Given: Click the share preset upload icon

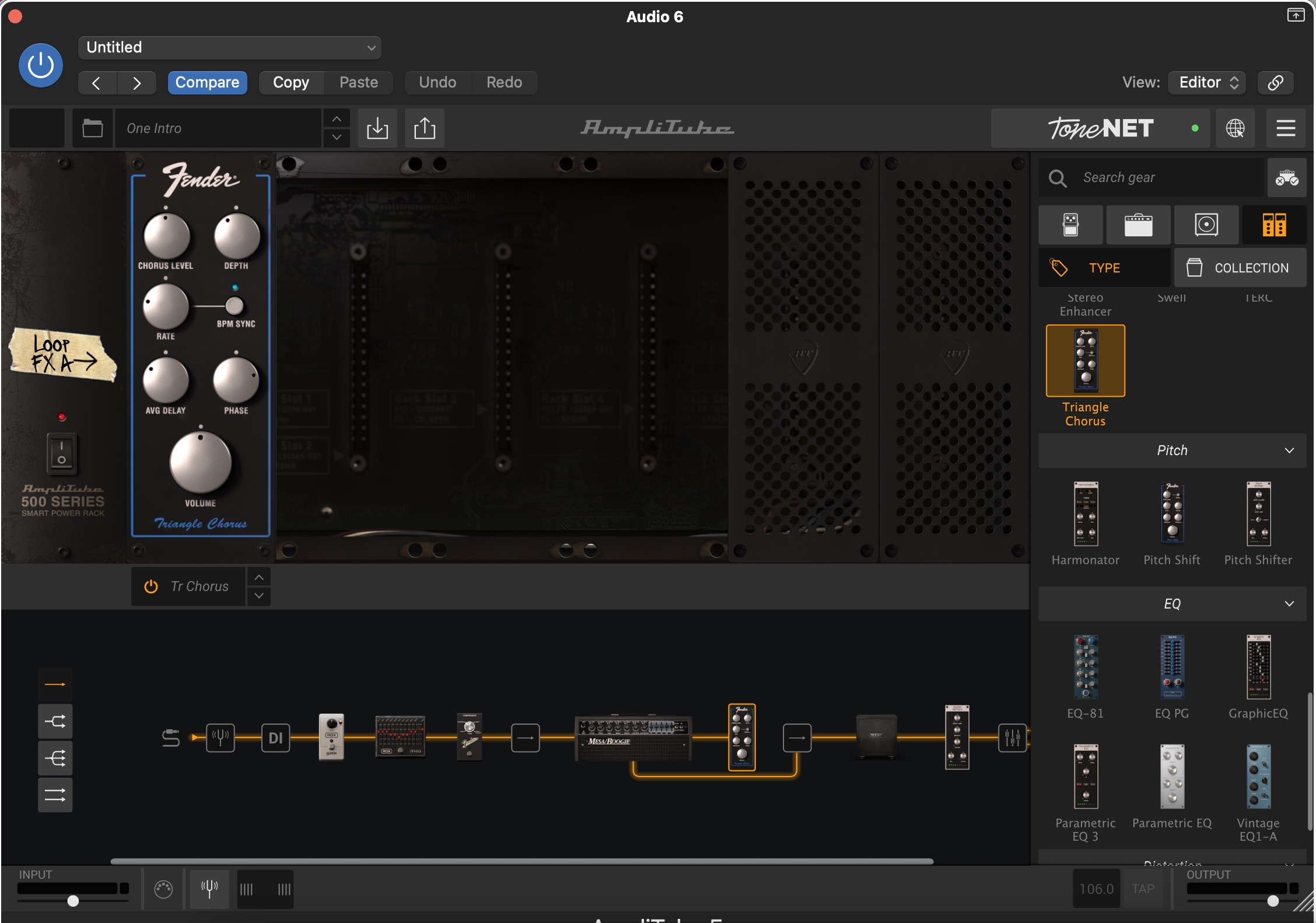Looking at the screenshot, I should [425, 128].
